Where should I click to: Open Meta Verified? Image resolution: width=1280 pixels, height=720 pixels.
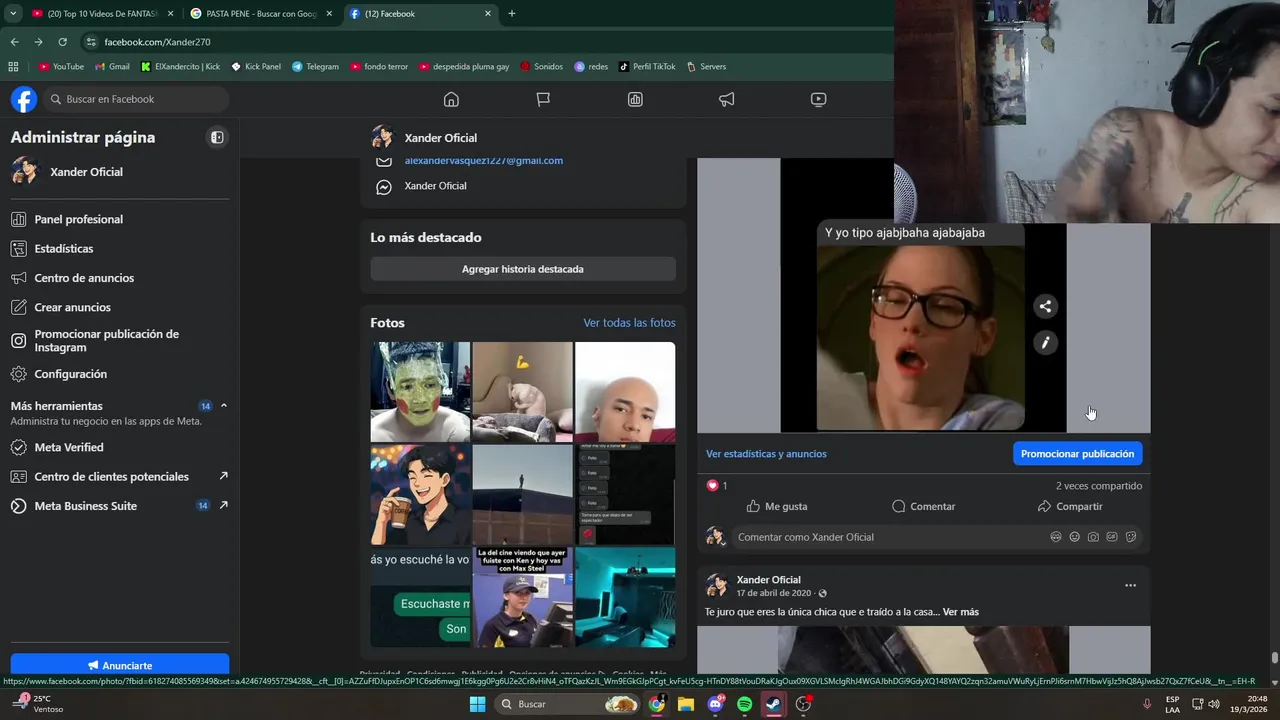pos(120,447)
